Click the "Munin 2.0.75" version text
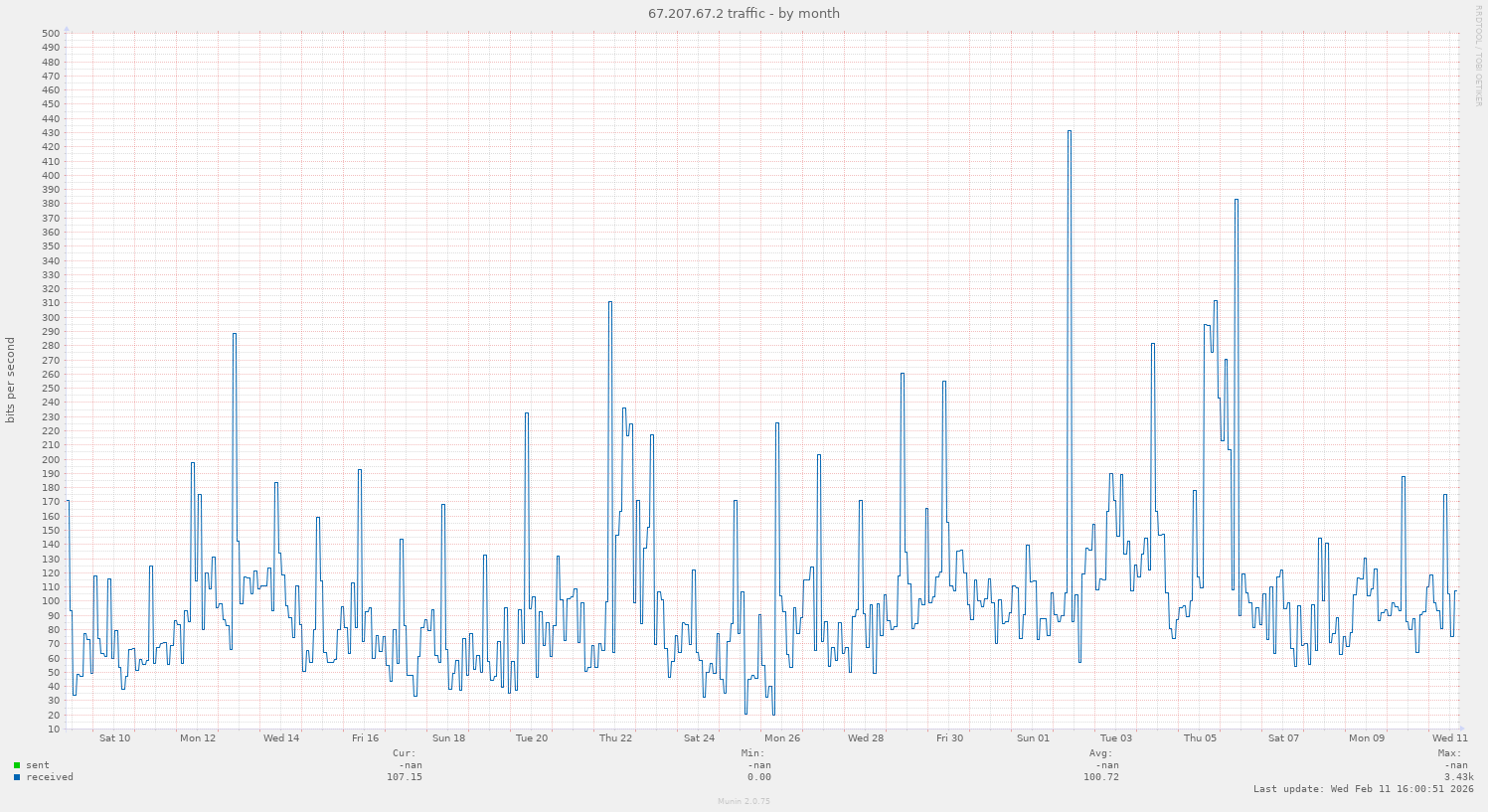The width and height of the screenshot is (1488, 812). click(744, 800)
